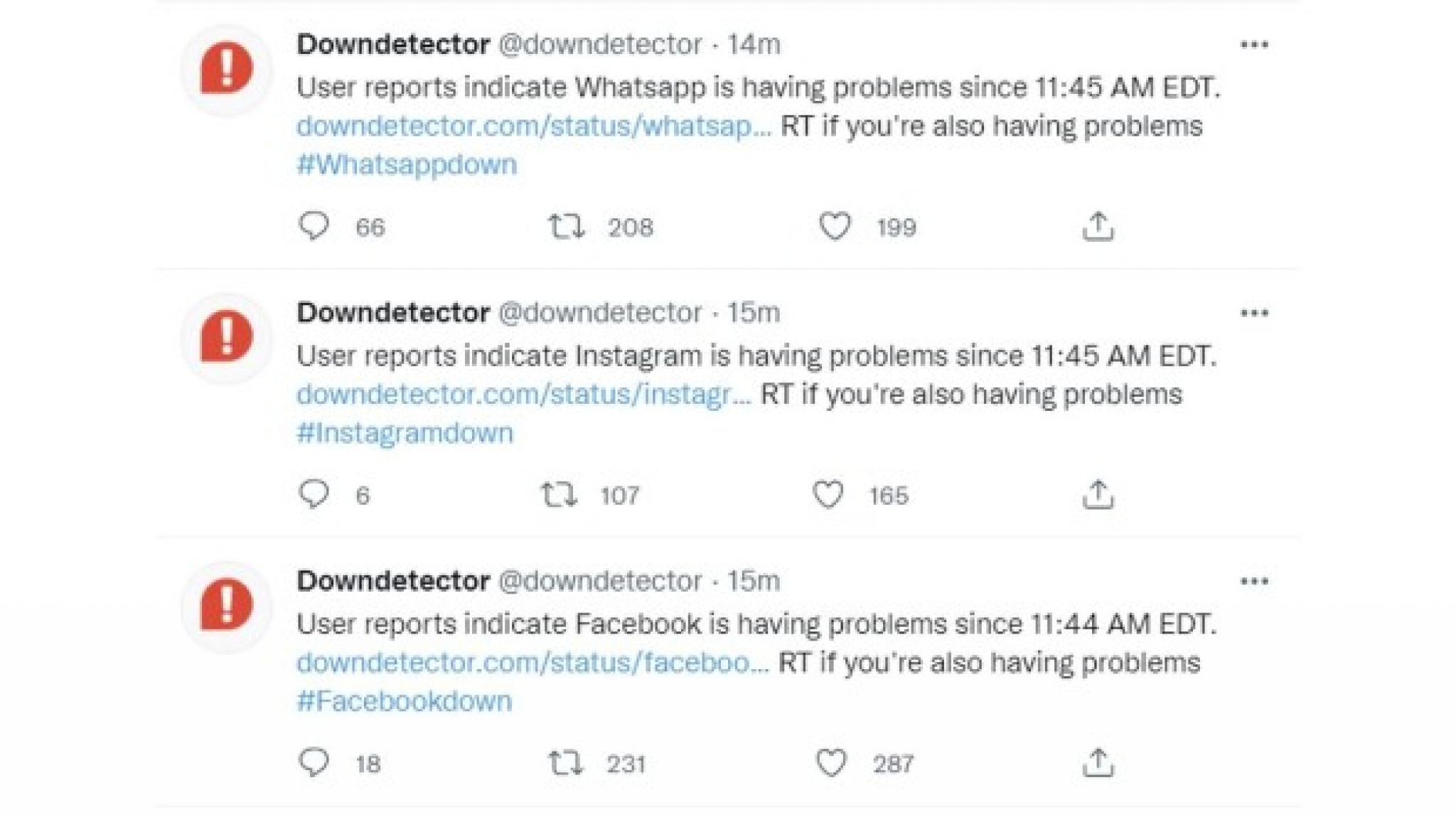Click the #Facebookdown hashtag
The image size is (1456, 817).
[x=404, y=701]
